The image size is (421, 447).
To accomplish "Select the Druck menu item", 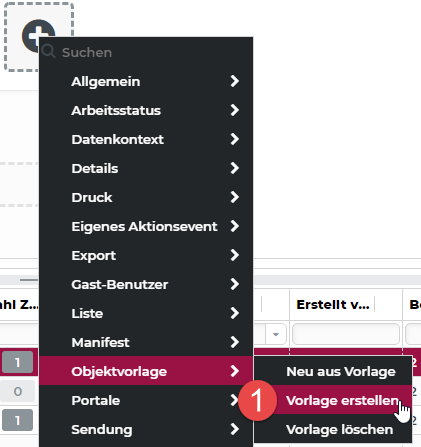I will (x=146, y=197).
